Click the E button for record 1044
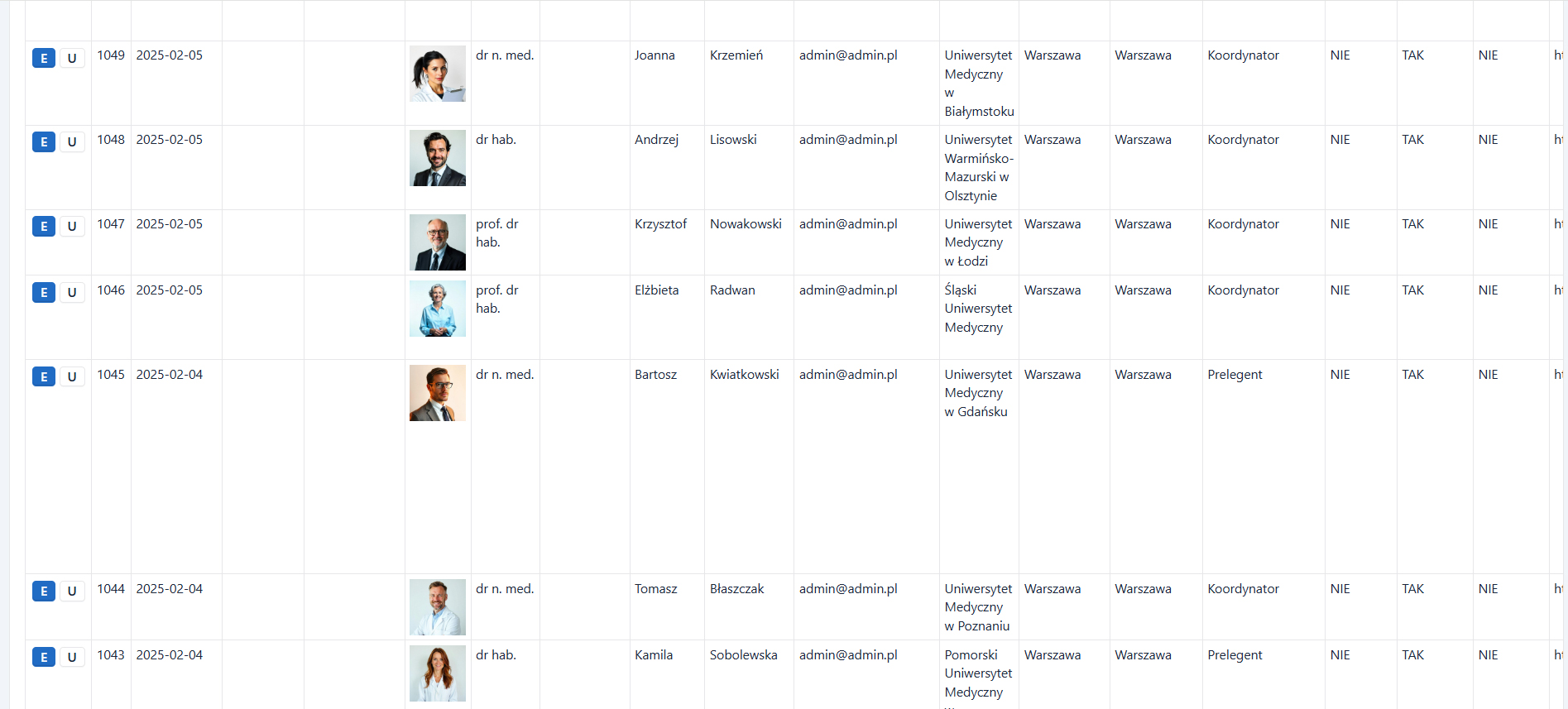The image size is (1568, 709). coord(44,592)
